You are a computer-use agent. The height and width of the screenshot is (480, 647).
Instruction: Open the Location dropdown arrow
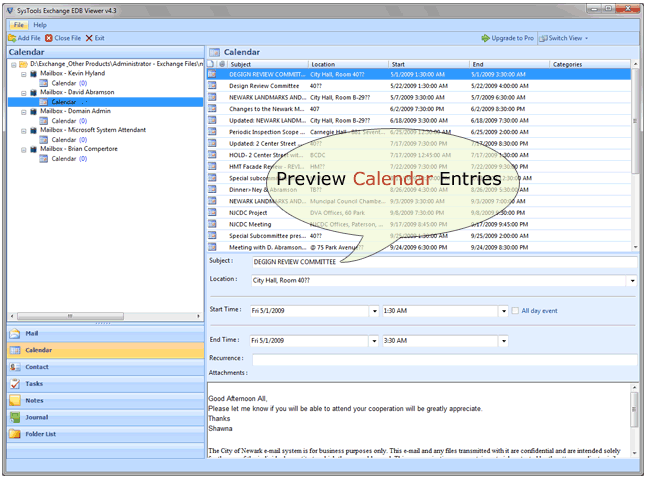[x=632, y=281]
